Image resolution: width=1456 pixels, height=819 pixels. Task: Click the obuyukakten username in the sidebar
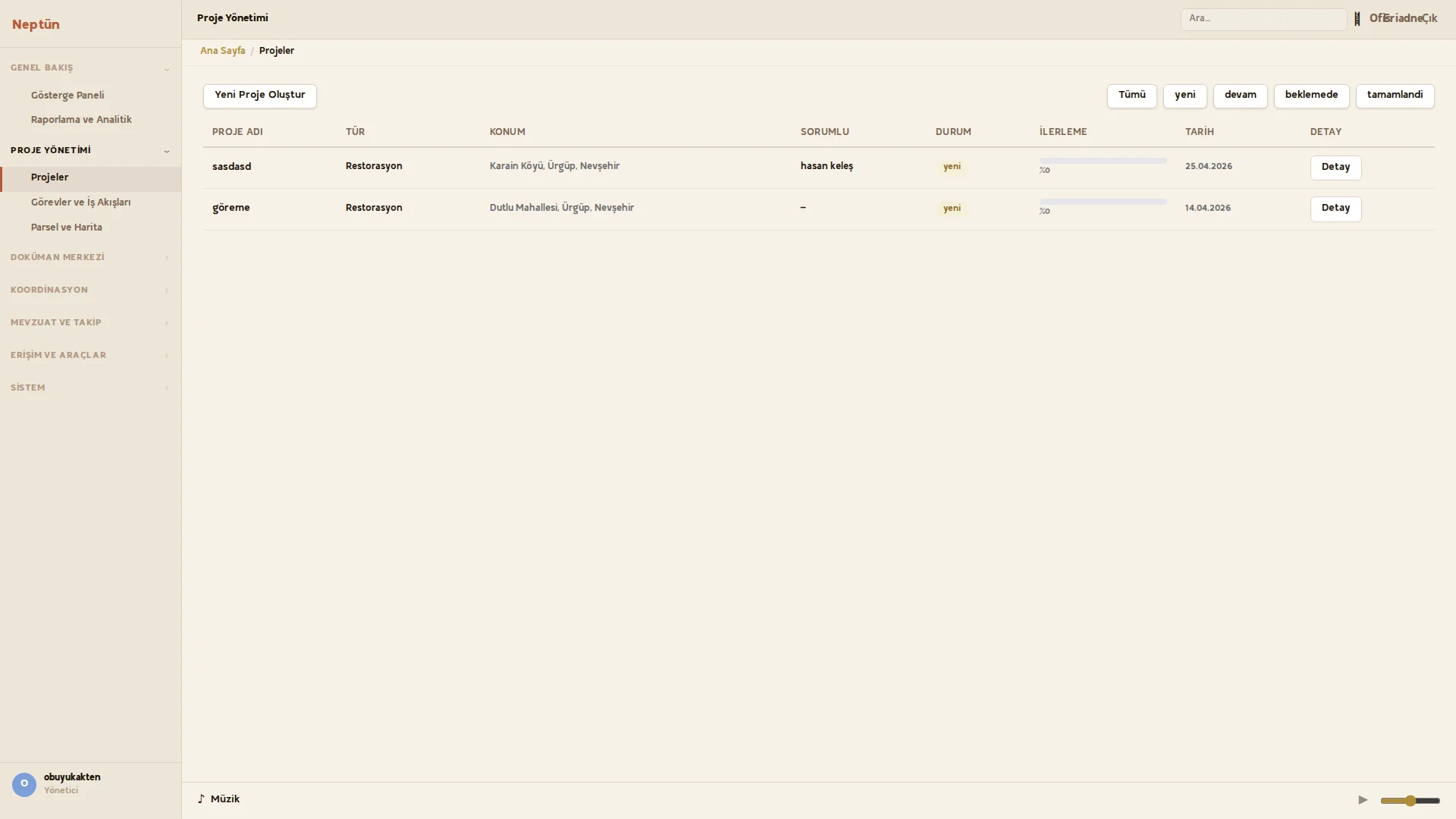(72, 777)
